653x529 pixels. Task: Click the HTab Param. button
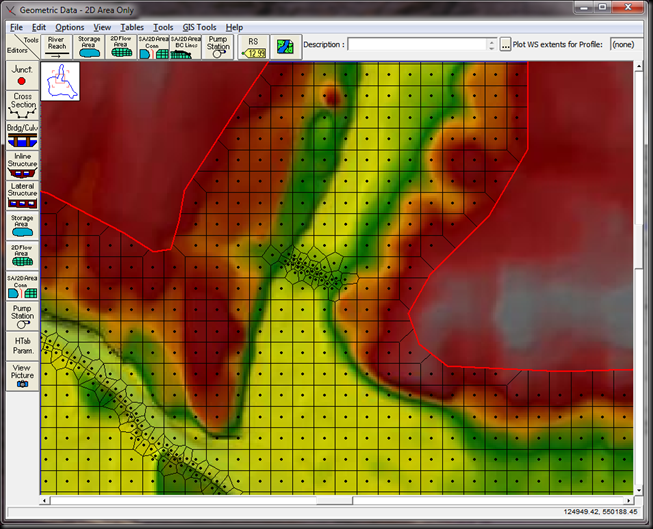[x=22, y=345]
